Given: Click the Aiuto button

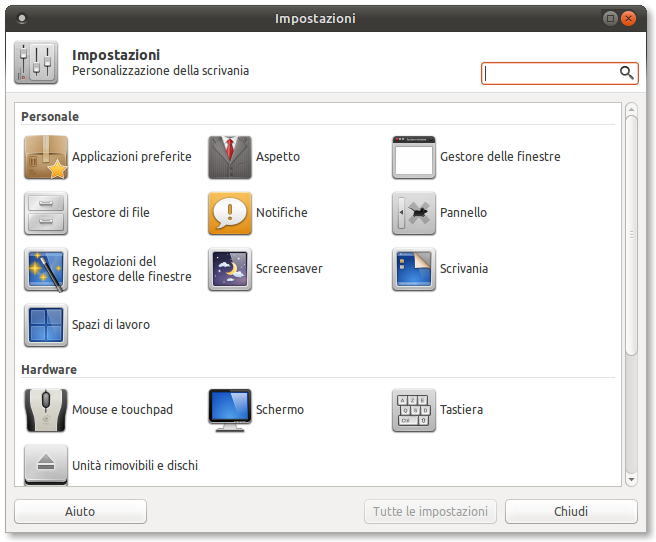Looking at the screenshot, I should click(80, 511).
